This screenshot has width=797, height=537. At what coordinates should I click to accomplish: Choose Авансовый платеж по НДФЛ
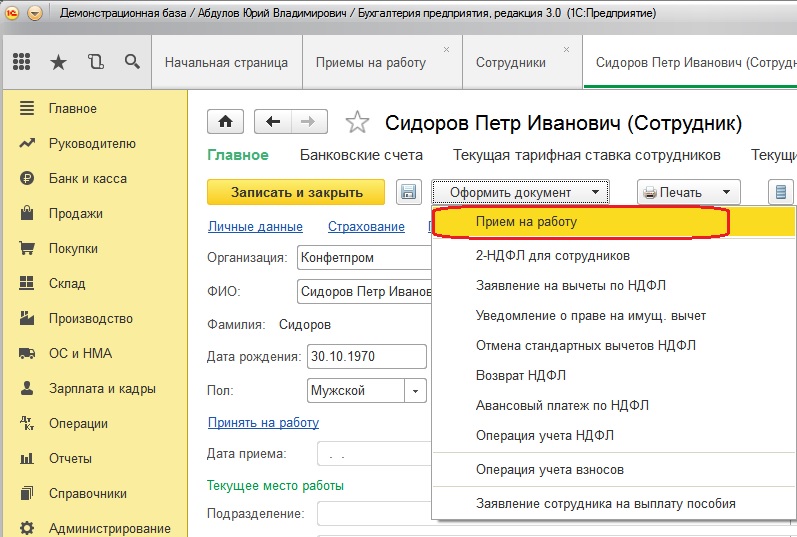613,405
